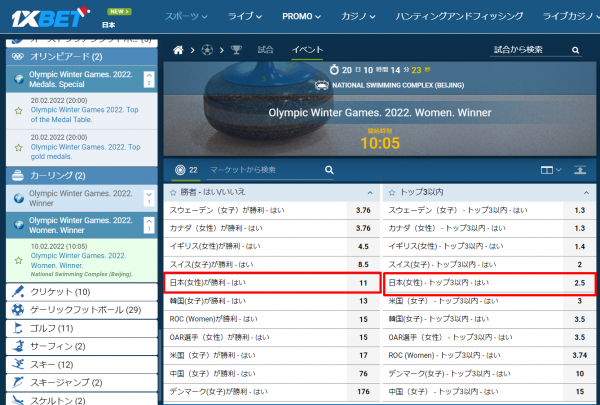Open ゲーリックフットボール (29) sport category

pyautogui.click(x=82, y=310)
